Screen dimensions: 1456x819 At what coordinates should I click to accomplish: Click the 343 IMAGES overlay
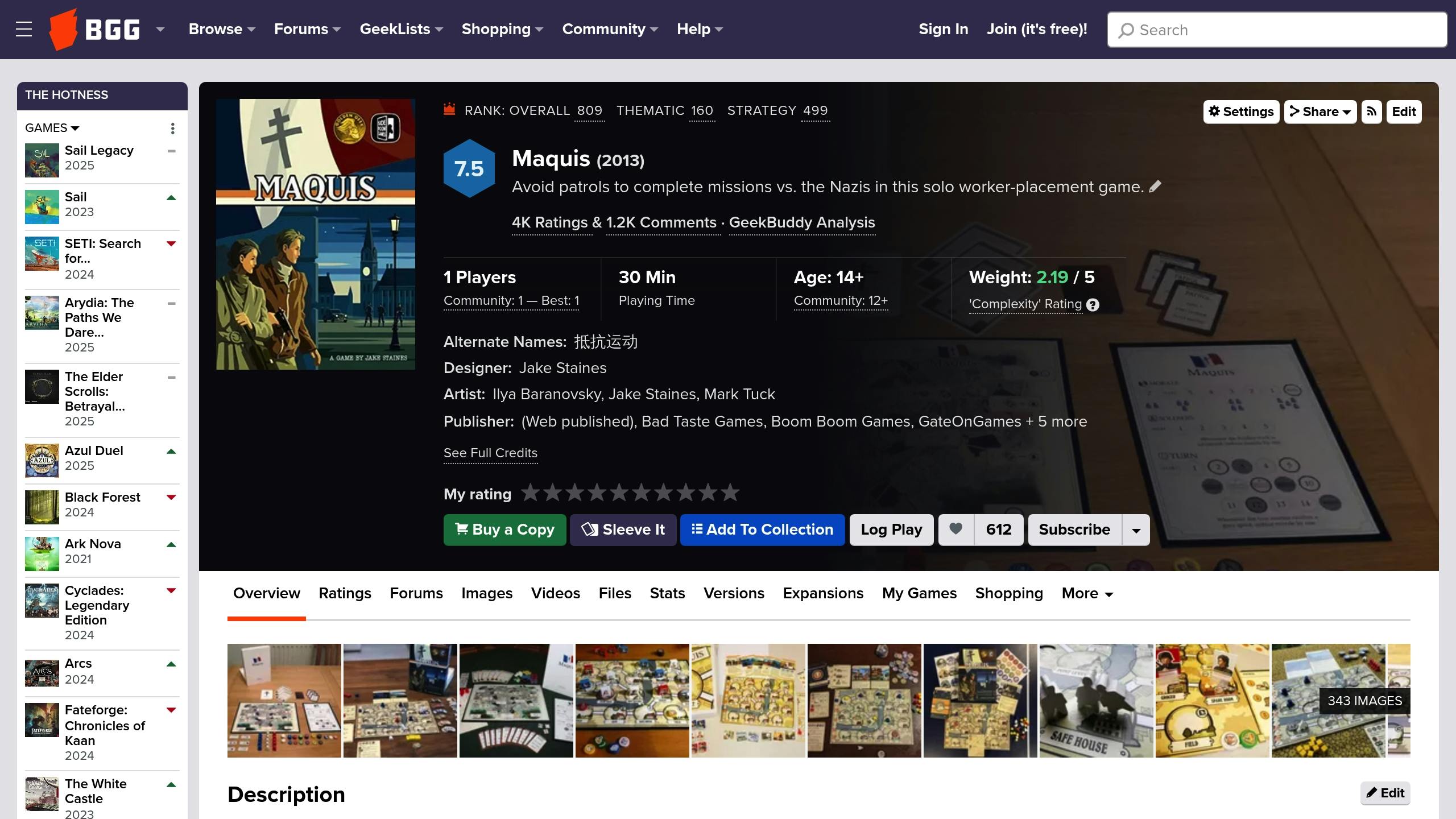(x=1364, y=701)
